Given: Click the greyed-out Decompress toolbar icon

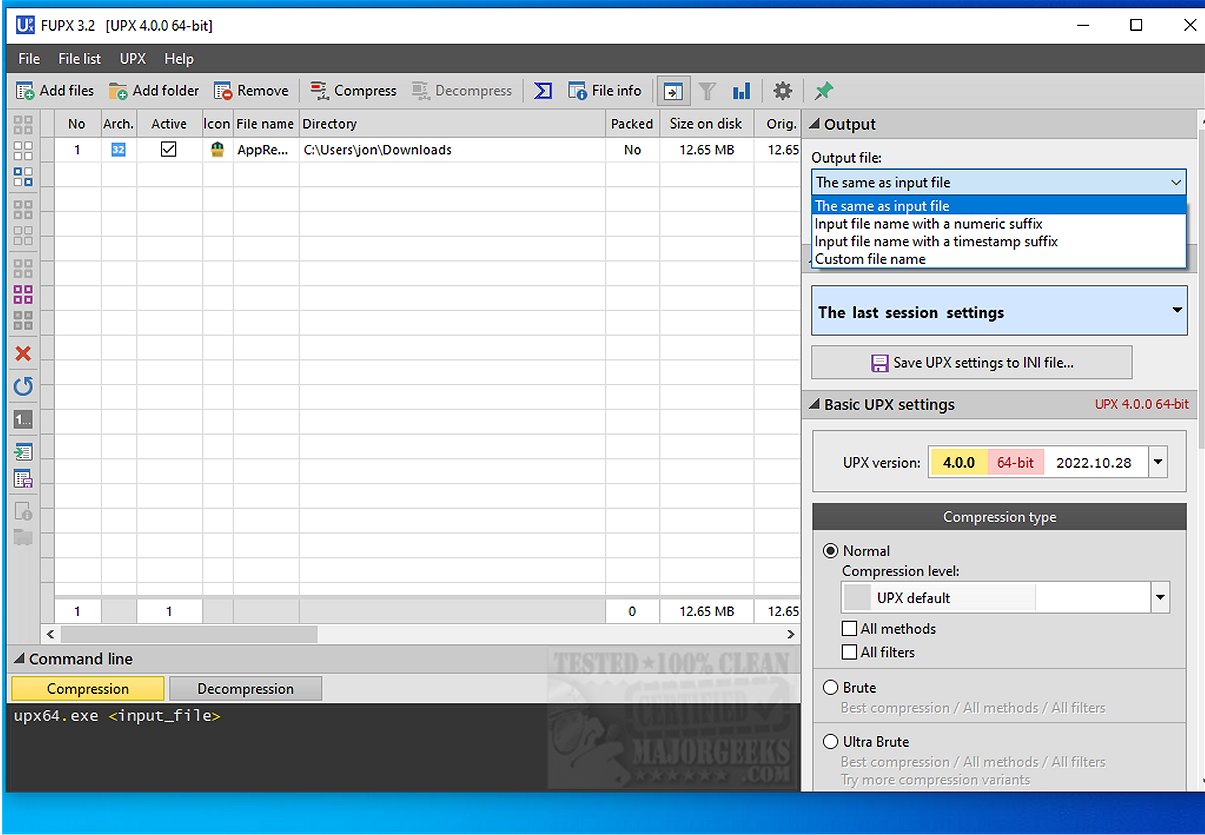Looking at the screenshot, I should (420, 91).
